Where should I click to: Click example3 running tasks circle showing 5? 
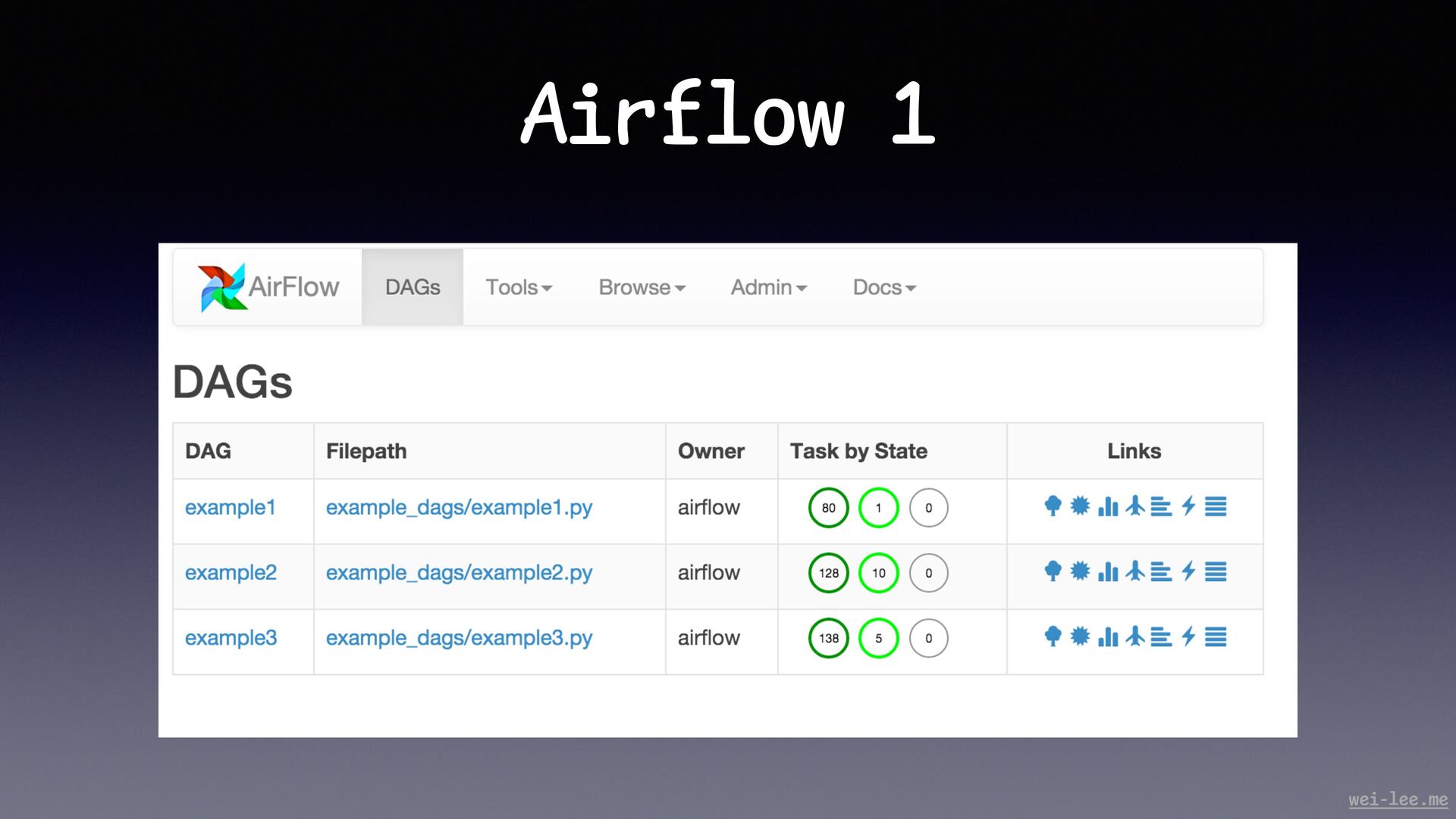878,639
